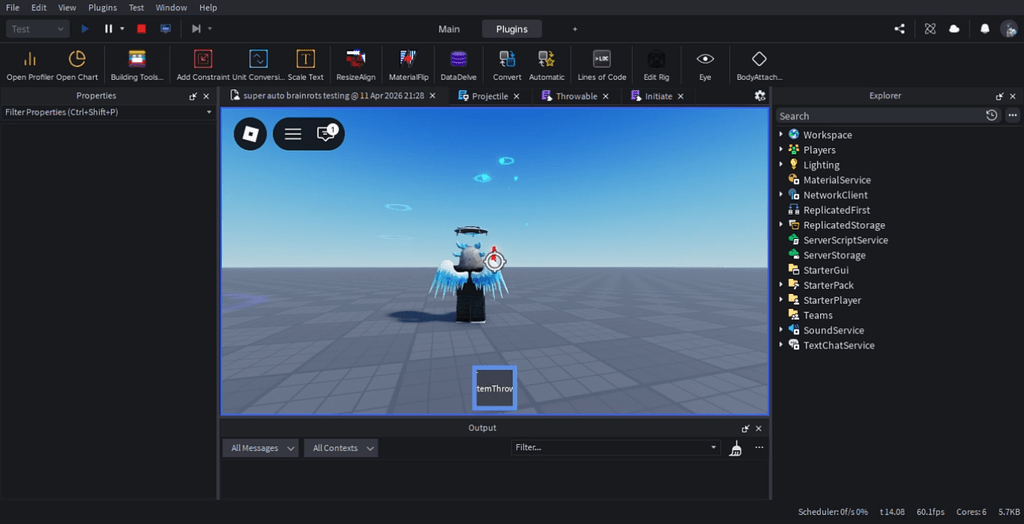This screenshot has height=524, width=1024.
Task: Toggle the client/server view icon
Action: [x=165, y=29]
